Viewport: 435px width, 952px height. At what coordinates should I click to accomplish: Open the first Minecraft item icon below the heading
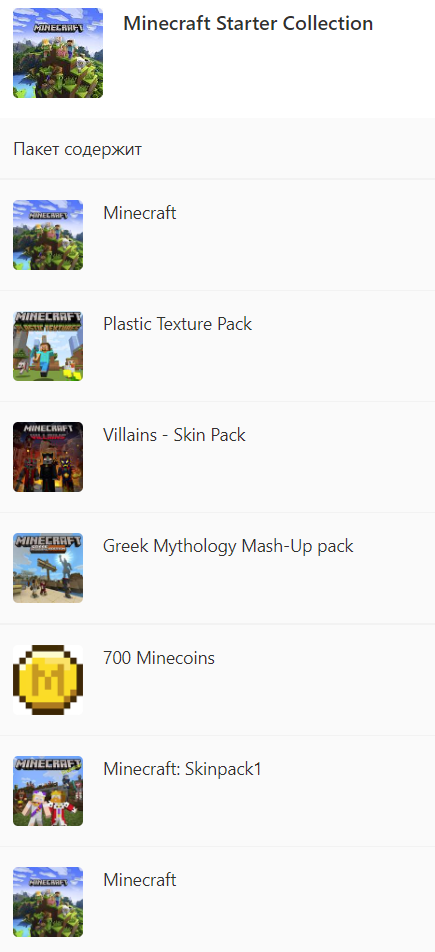pos(48,235)
